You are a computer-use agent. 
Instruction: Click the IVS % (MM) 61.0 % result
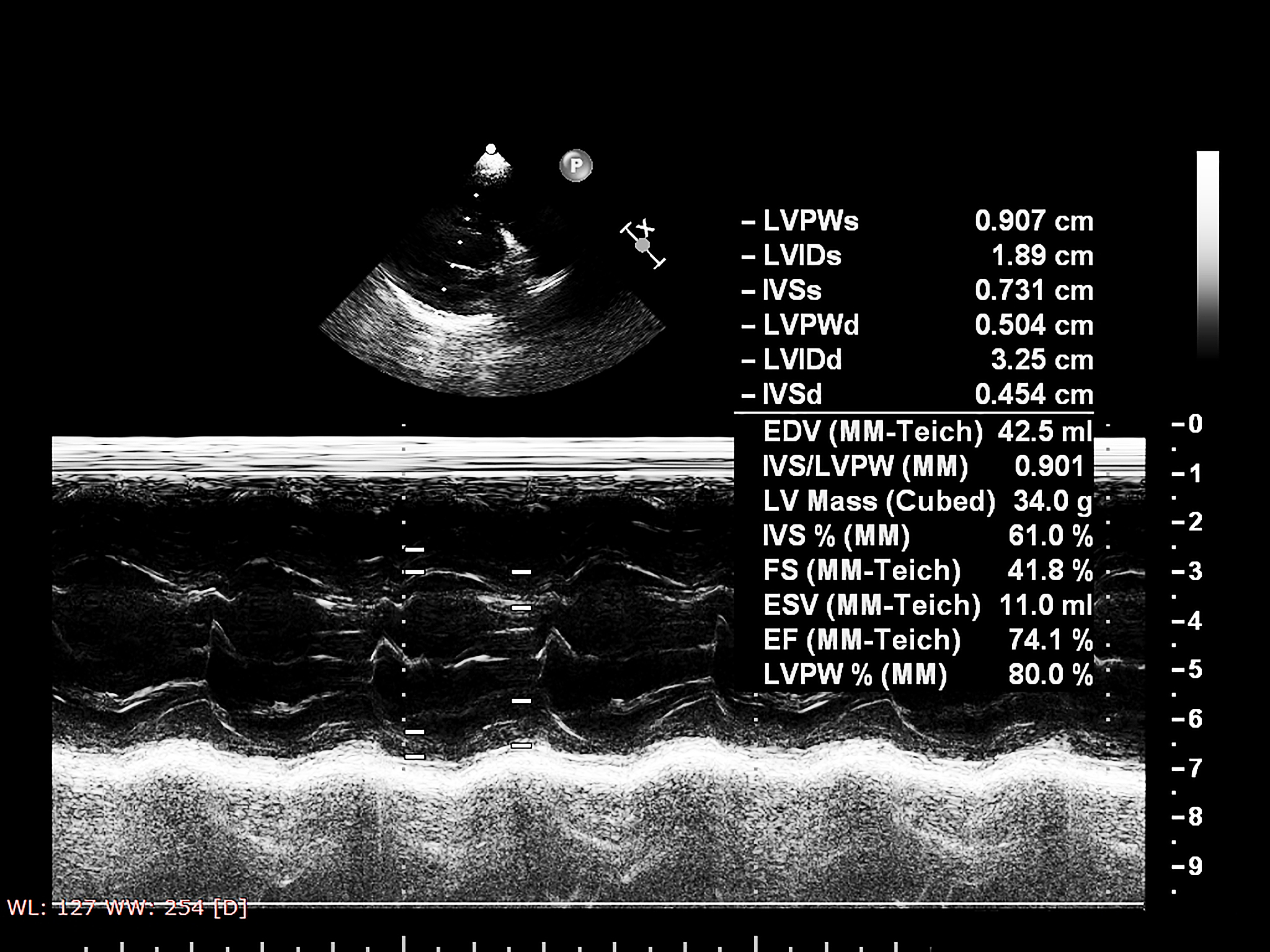pyautogui.click(x=928, y=536)
